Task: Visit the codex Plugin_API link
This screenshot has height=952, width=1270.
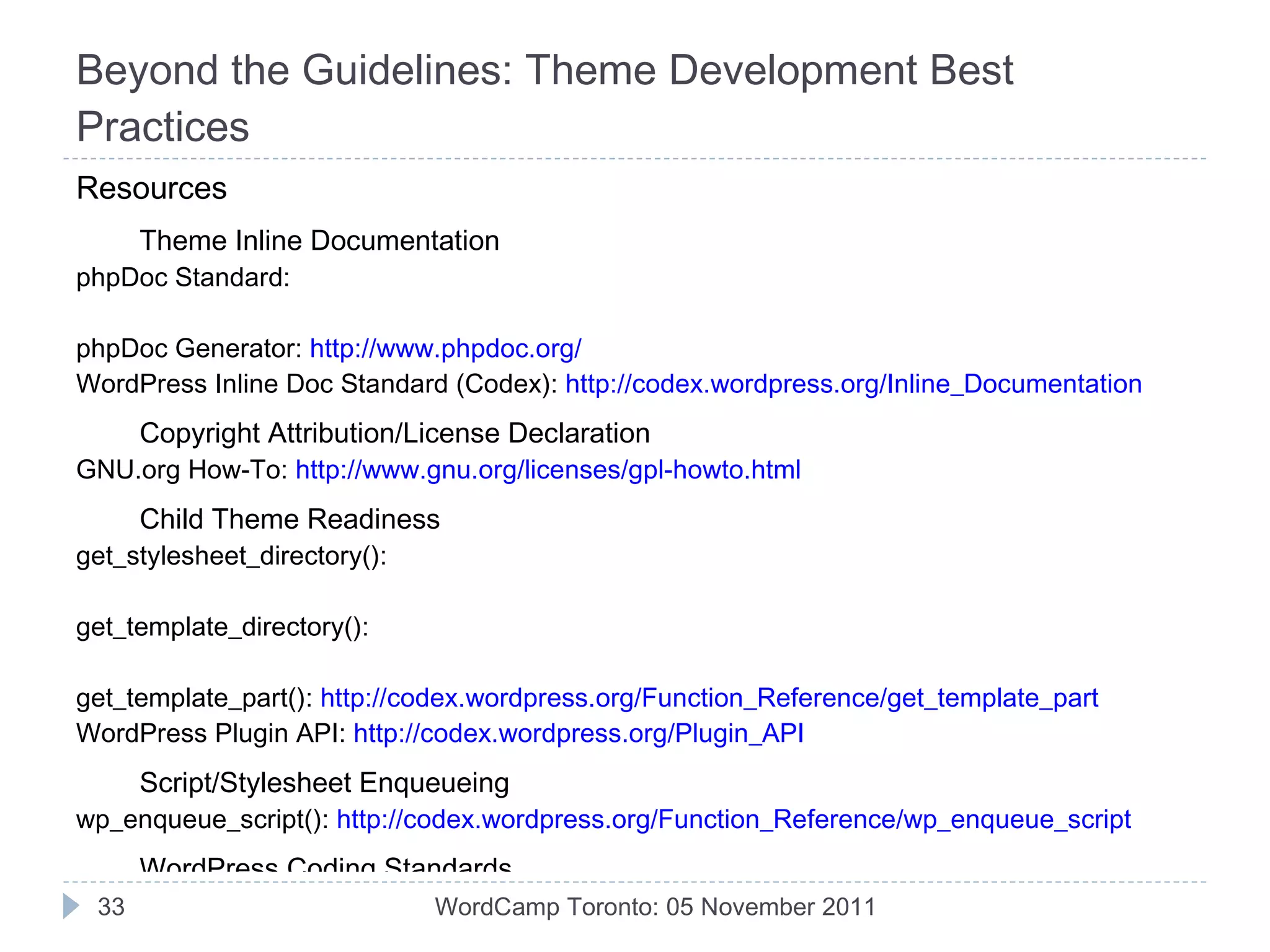Action: 579,733
